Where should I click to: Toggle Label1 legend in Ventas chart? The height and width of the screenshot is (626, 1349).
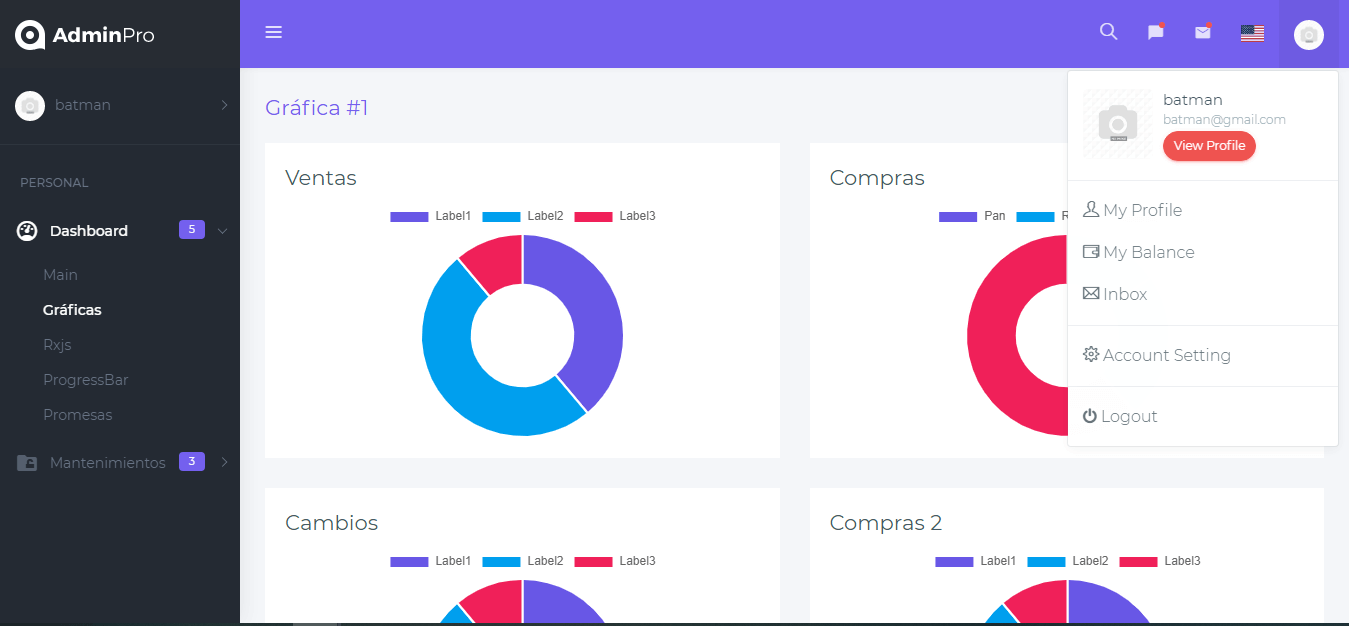(431, 216)
